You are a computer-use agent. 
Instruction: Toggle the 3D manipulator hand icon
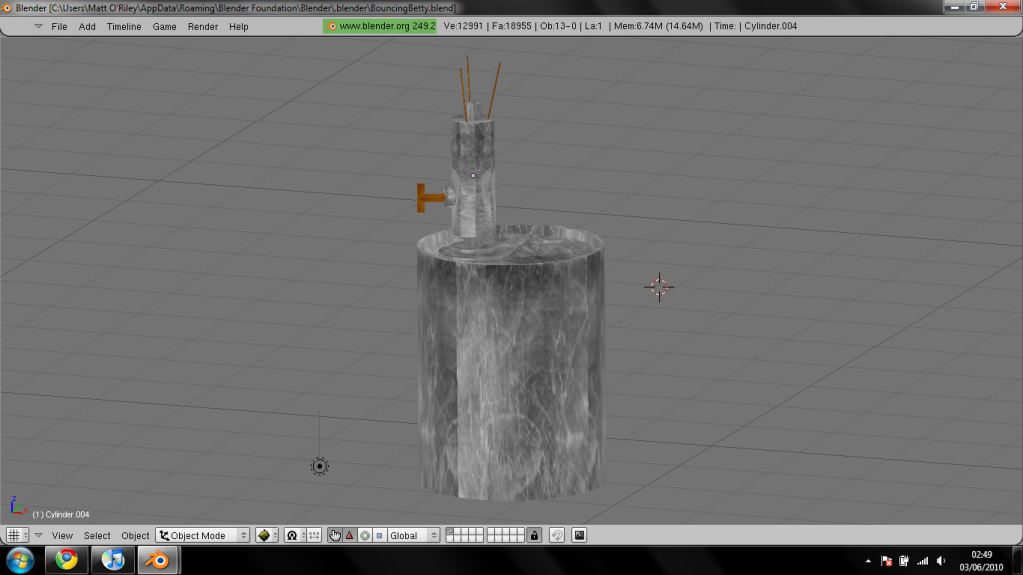click(x=335, y=535)
